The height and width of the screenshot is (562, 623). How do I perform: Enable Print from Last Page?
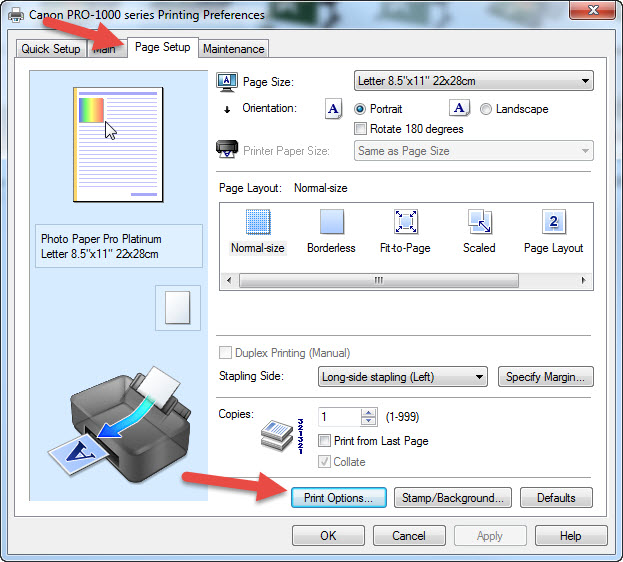point(324,440)
